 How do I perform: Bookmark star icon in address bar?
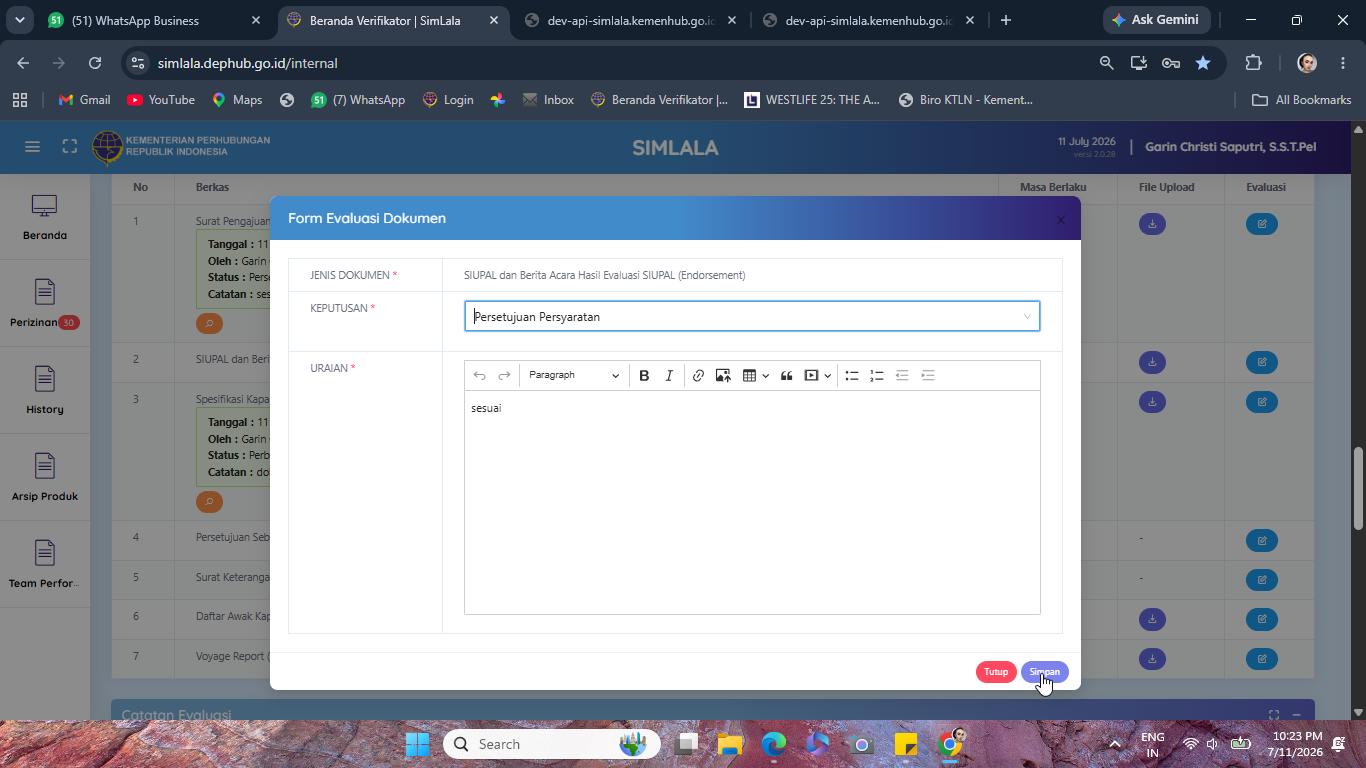point(1203,63)
